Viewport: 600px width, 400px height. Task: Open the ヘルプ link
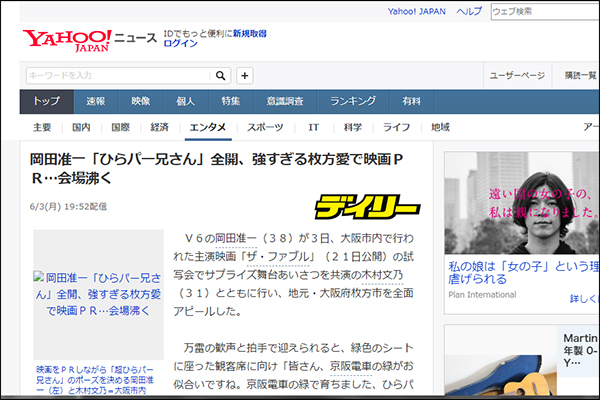(468, 11)
